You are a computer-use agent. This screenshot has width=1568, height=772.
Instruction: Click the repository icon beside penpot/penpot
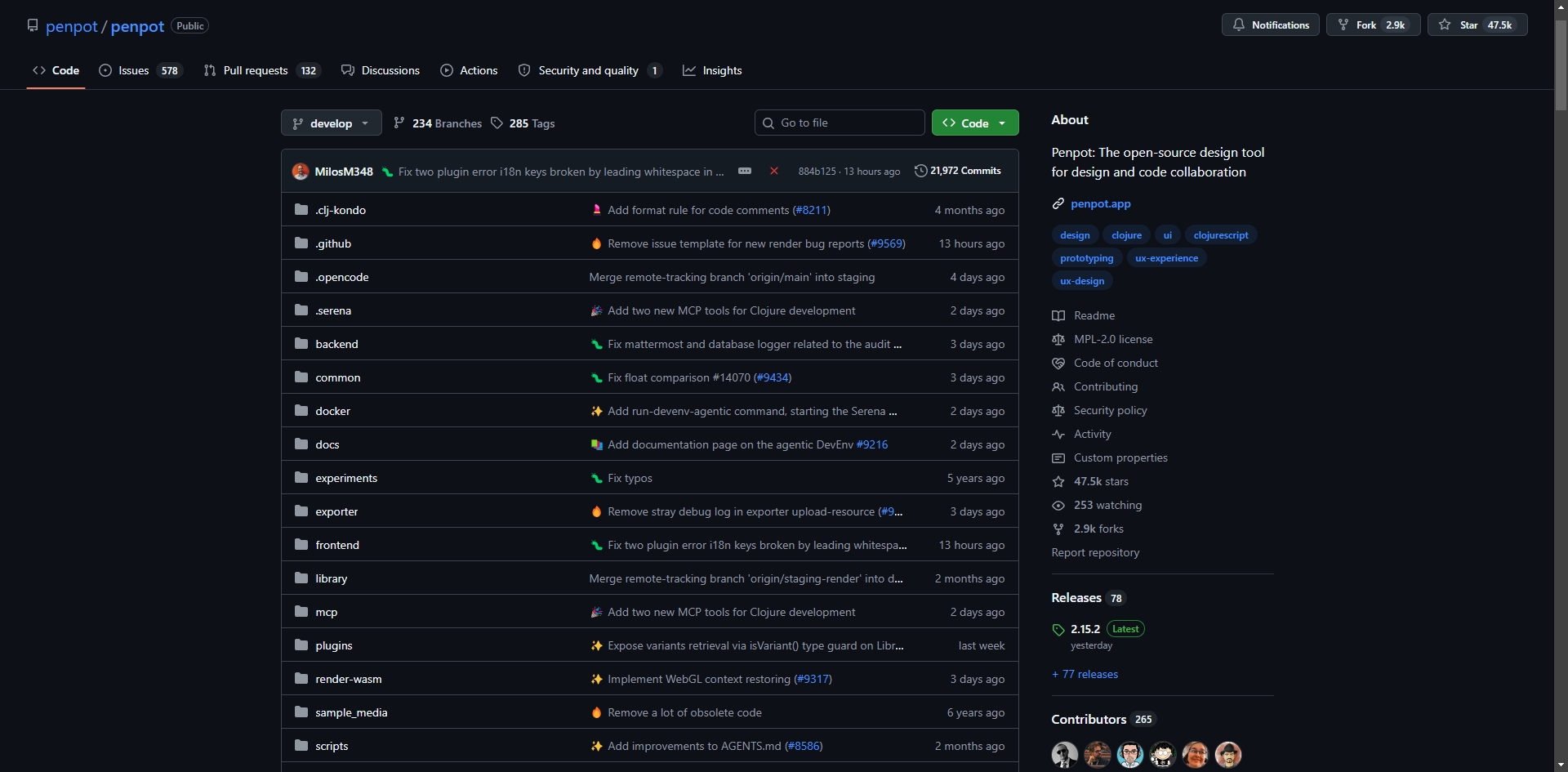33,25
